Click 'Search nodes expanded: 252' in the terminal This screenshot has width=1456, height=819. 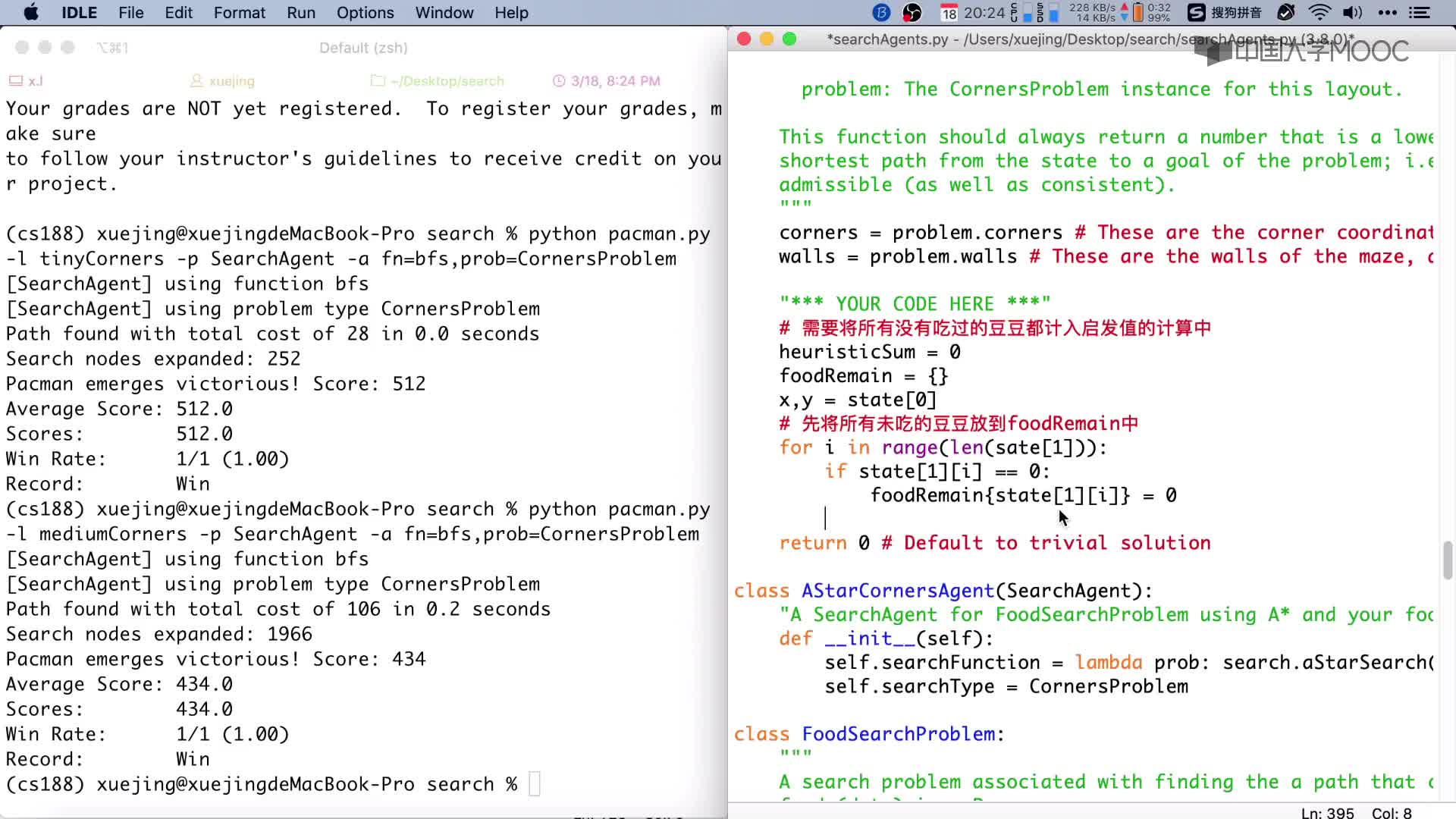pos(153,359)
